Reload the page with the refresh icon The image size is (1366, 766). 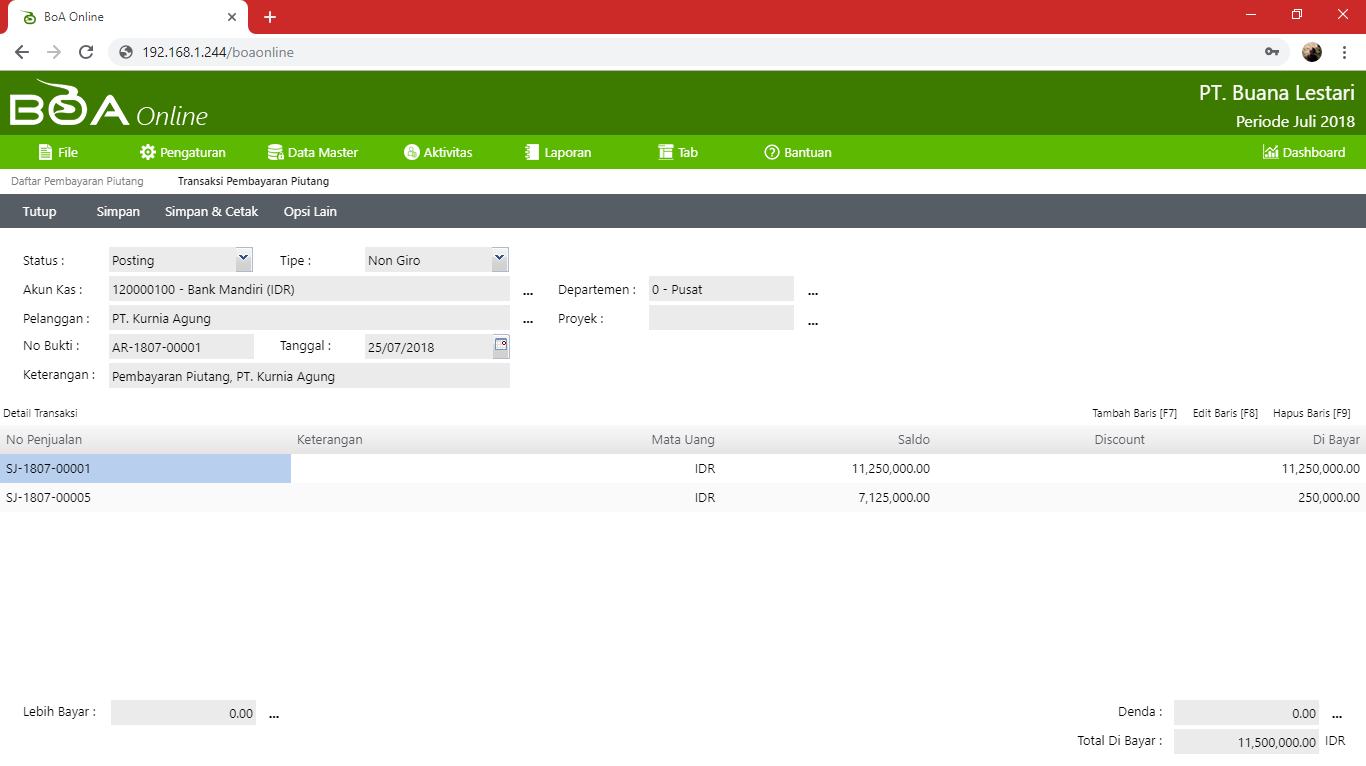(86, 52)
